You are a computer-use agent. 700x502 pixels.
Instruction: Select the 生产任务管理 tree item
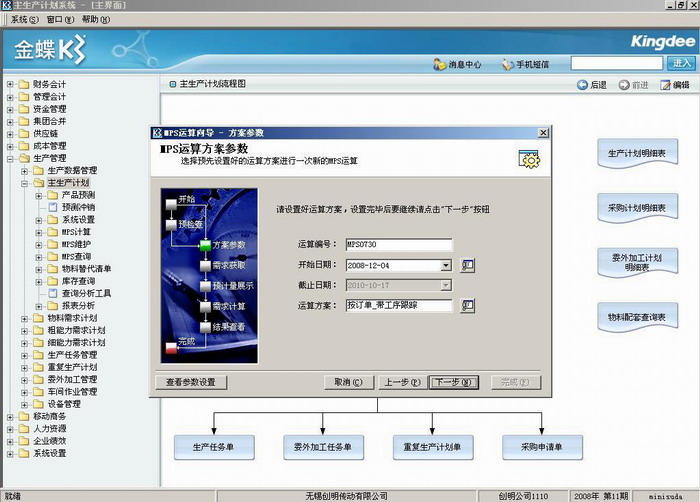coord(72,355)
